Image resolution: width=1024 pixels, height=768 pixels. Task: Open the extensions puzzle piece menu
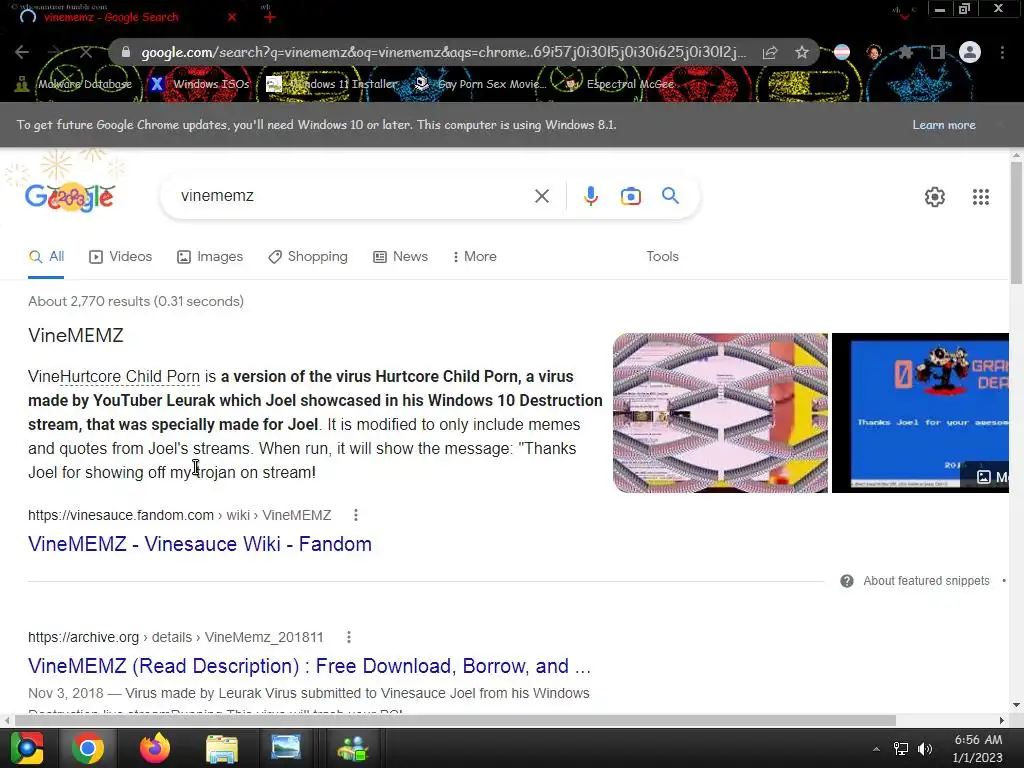click(905, 52)
